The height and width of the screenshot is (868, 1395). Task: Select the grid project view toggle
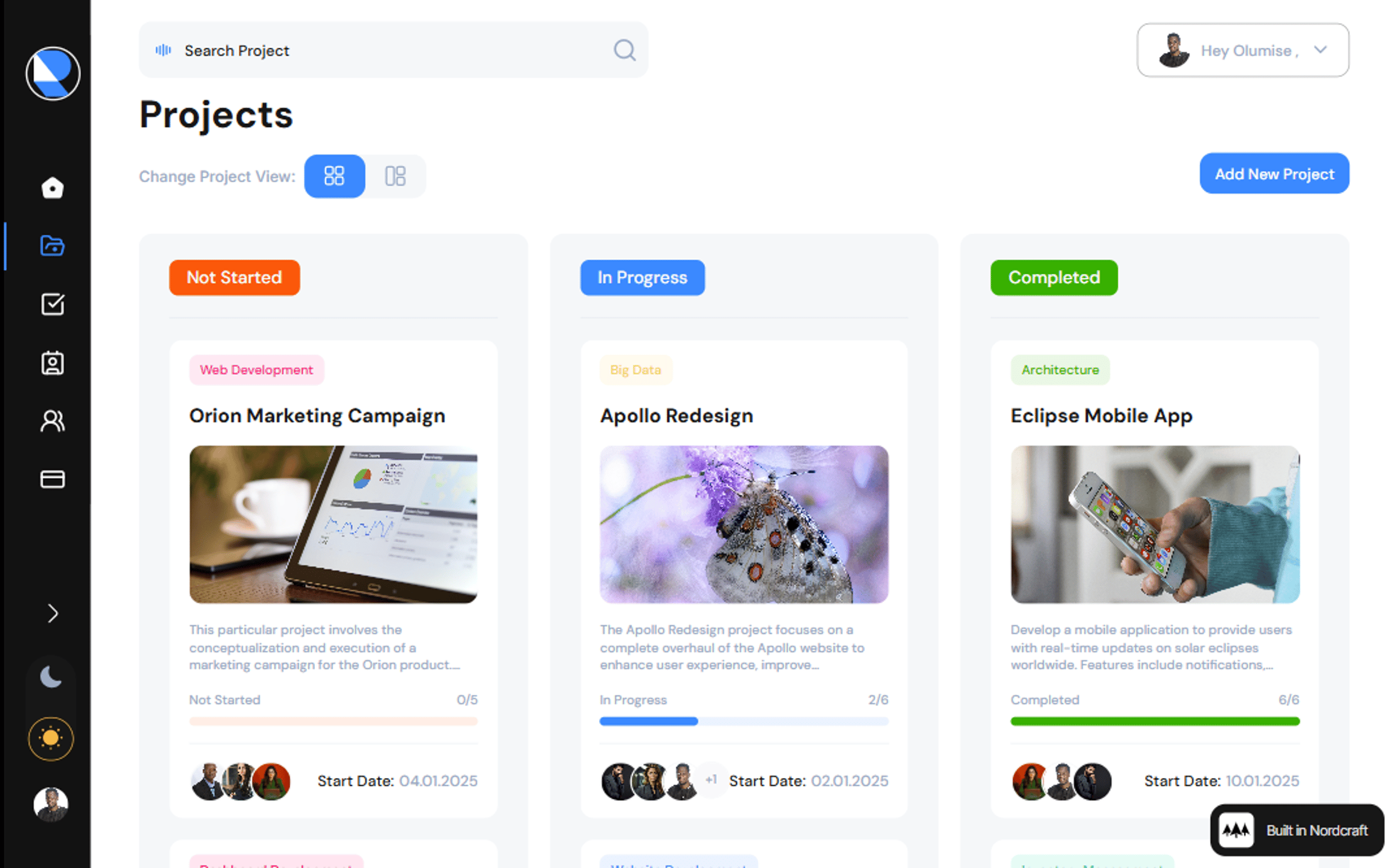335,176
